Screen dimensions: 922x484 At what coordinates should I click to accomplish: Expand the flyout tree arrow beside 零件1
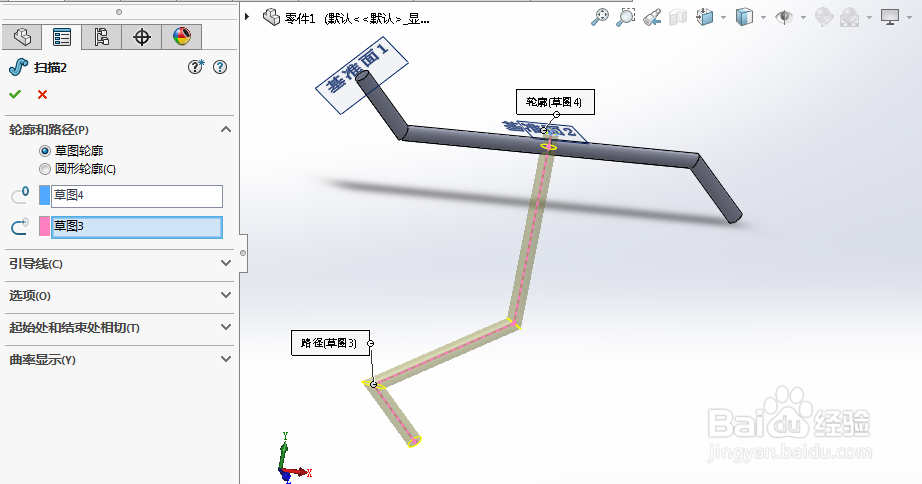(x=248, y=17)
